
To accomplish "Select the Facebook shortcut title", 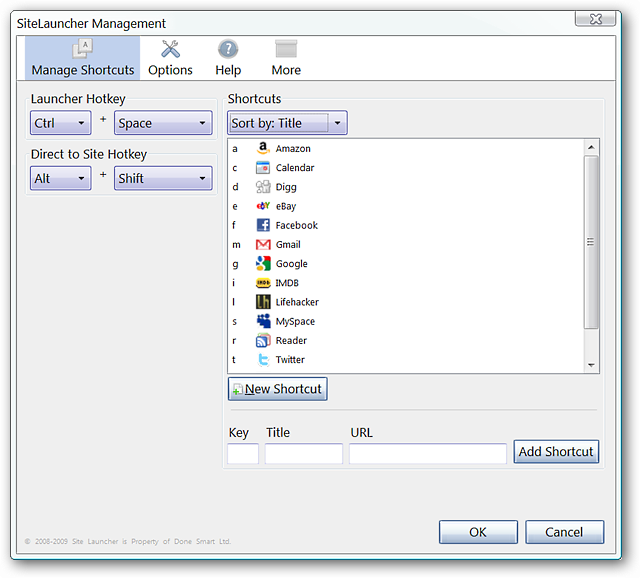I will [297, 225].
